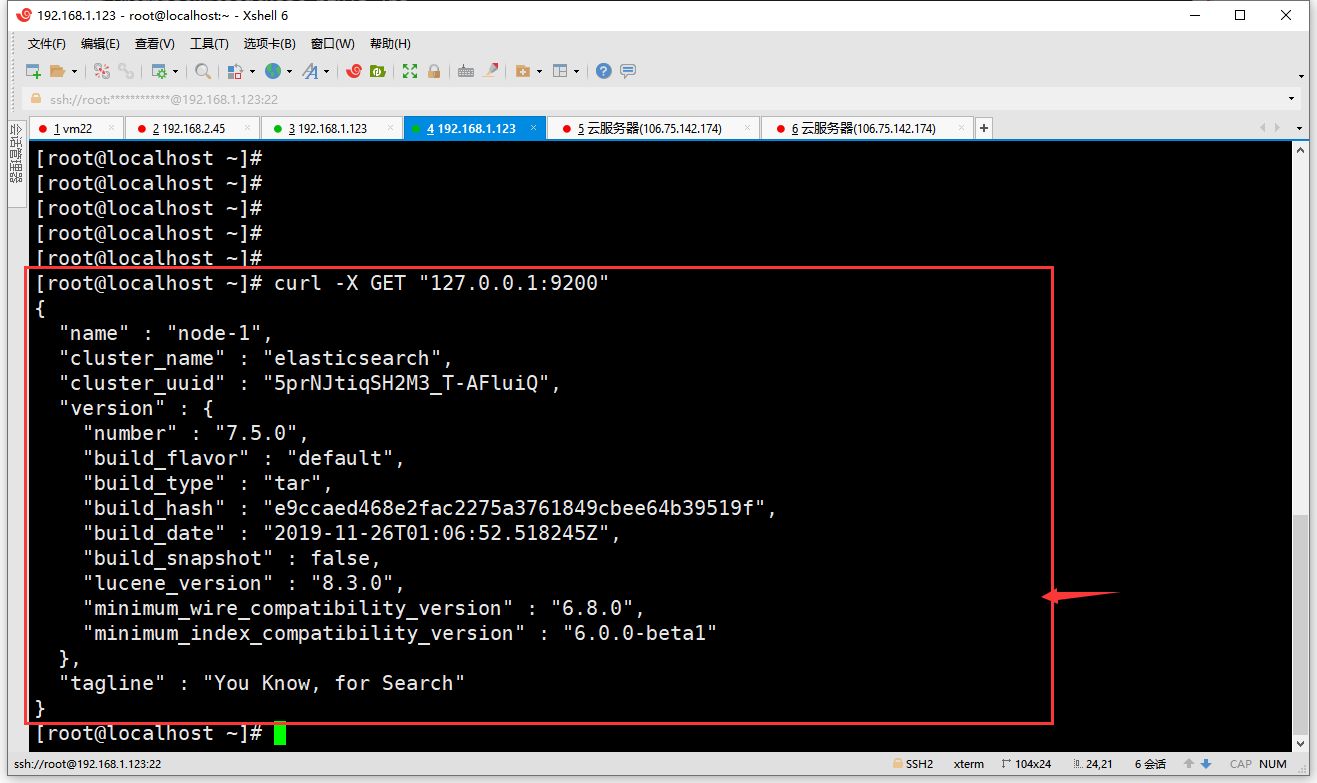The image size is (1317, 783).
Task: Click the highlight pen icon
Action: [x=490, y=71]
